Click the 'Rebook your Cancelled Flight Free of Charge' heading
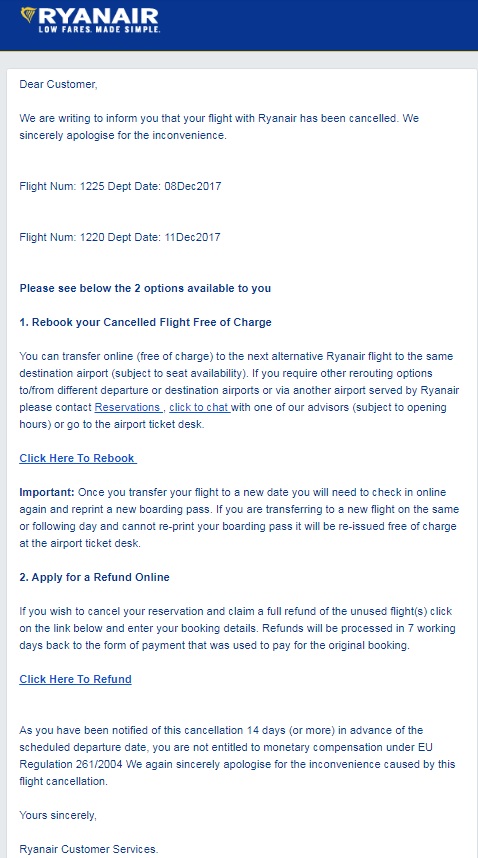Image resolution: width=478 pixels, height=858 pixels. click(x=145, y=322)
